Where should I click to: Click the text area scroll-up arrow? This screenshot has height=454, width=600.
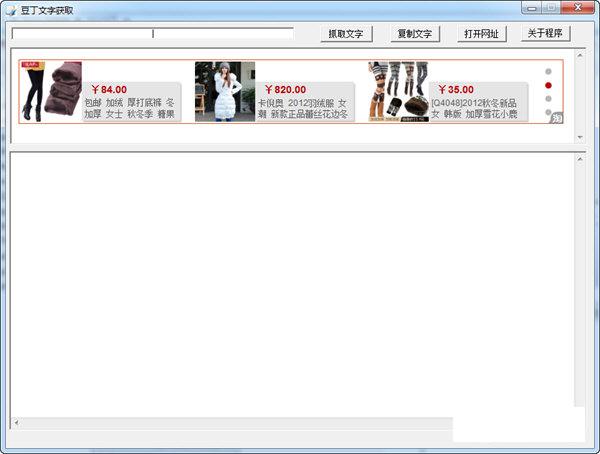coord(580,158)
